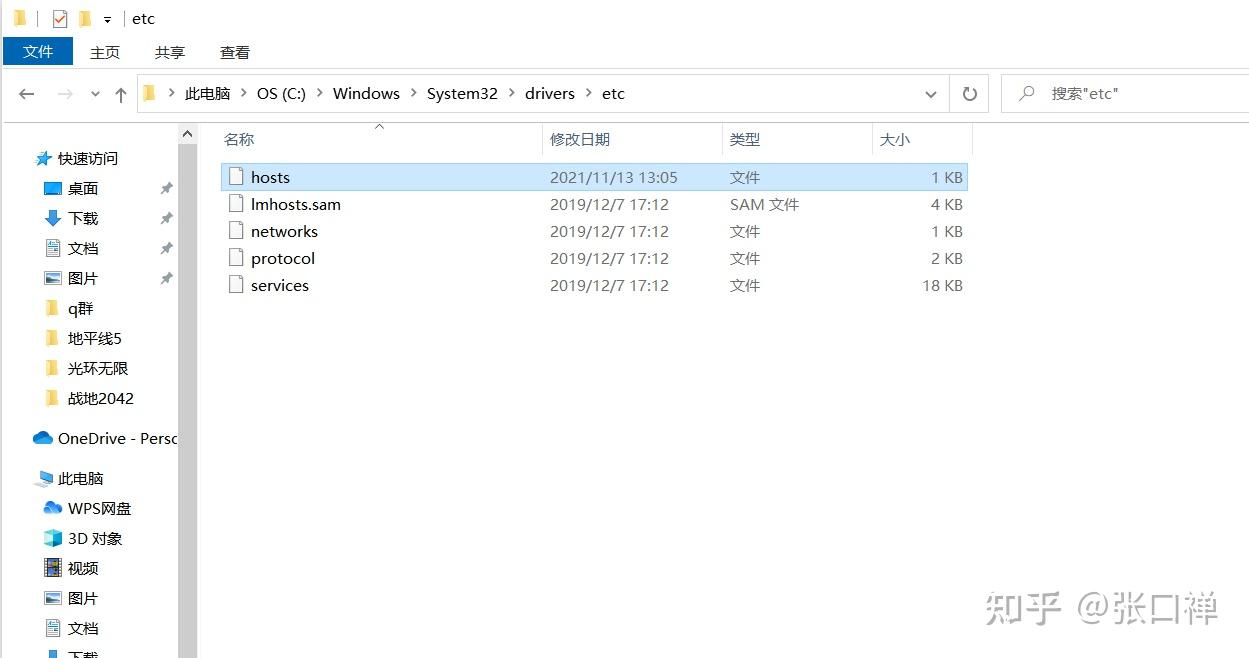The height and width of the screenshot is (658, 1249).
Task: Toggle the pin beside 文档 in quick access
Action: click(x=166, y=248)
